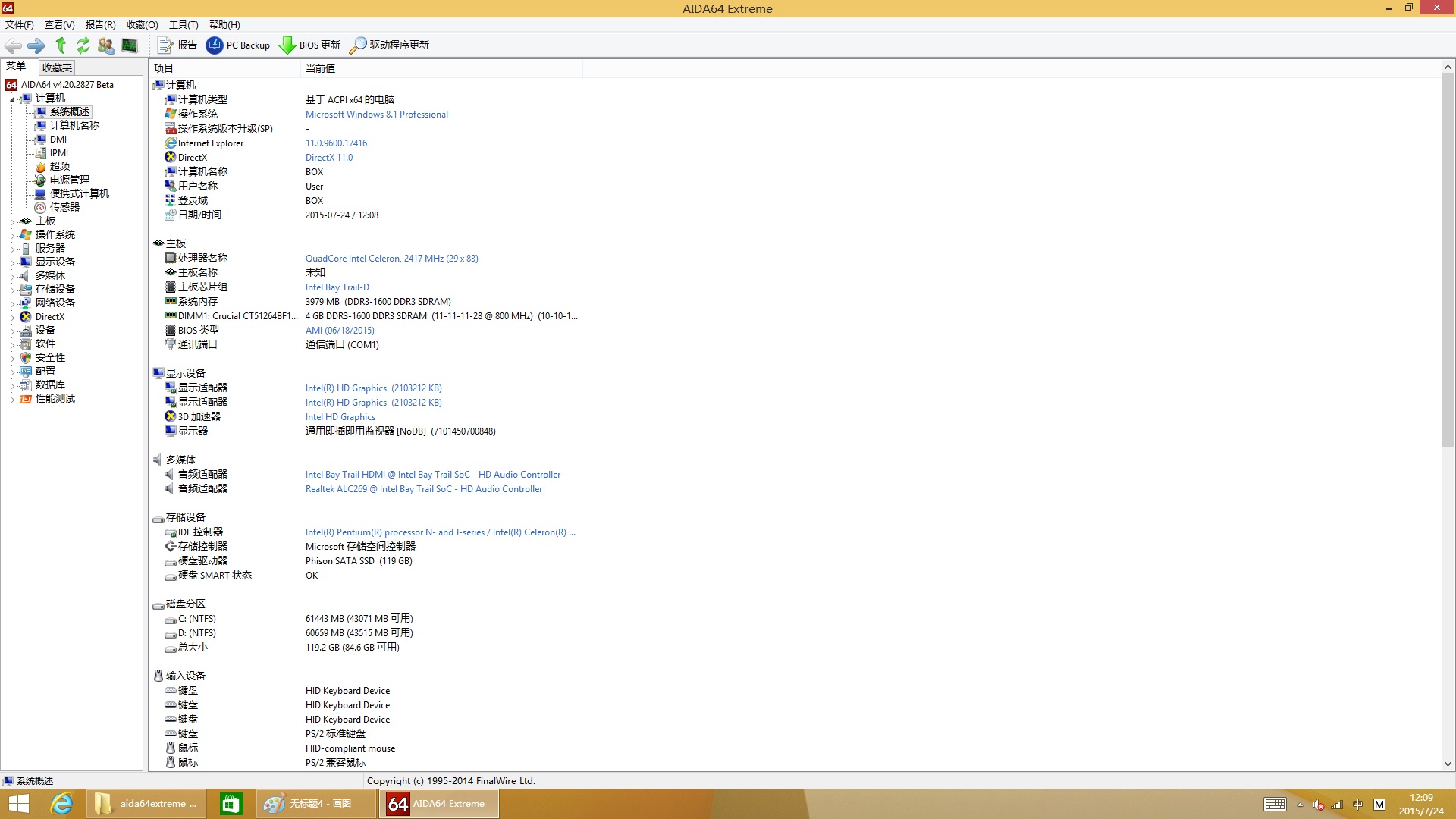Open Internet Explorer from taskbar
This screenshot has height=819, width=1456.
[61, 804]
